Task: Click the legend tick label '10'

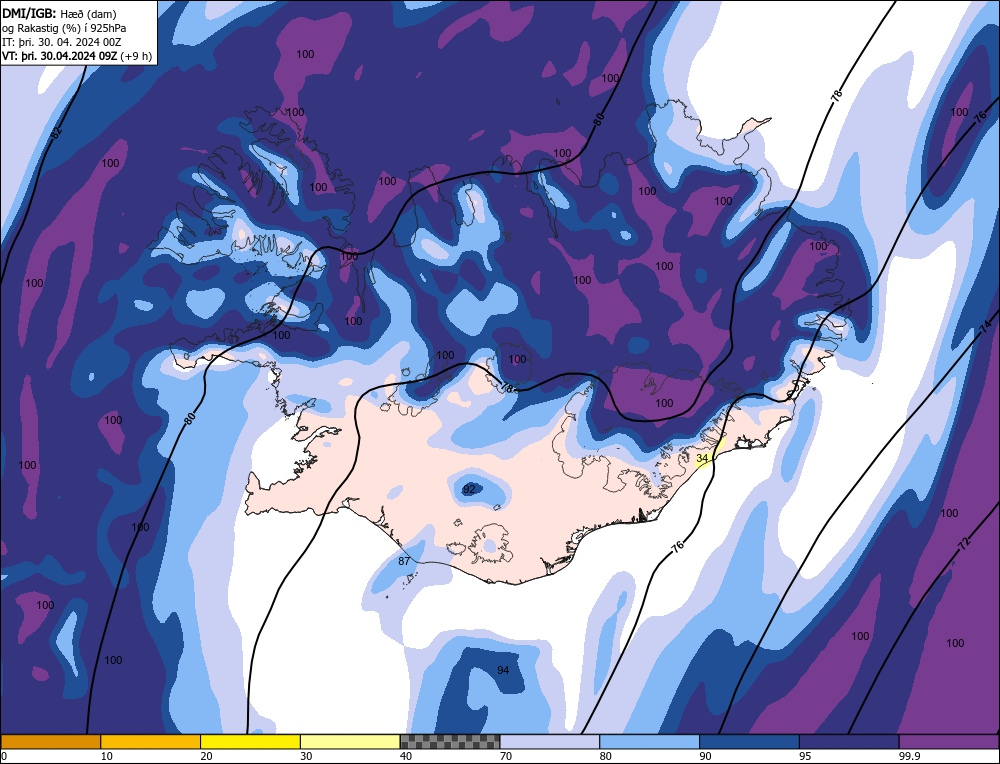Action: tap(107, 756)
